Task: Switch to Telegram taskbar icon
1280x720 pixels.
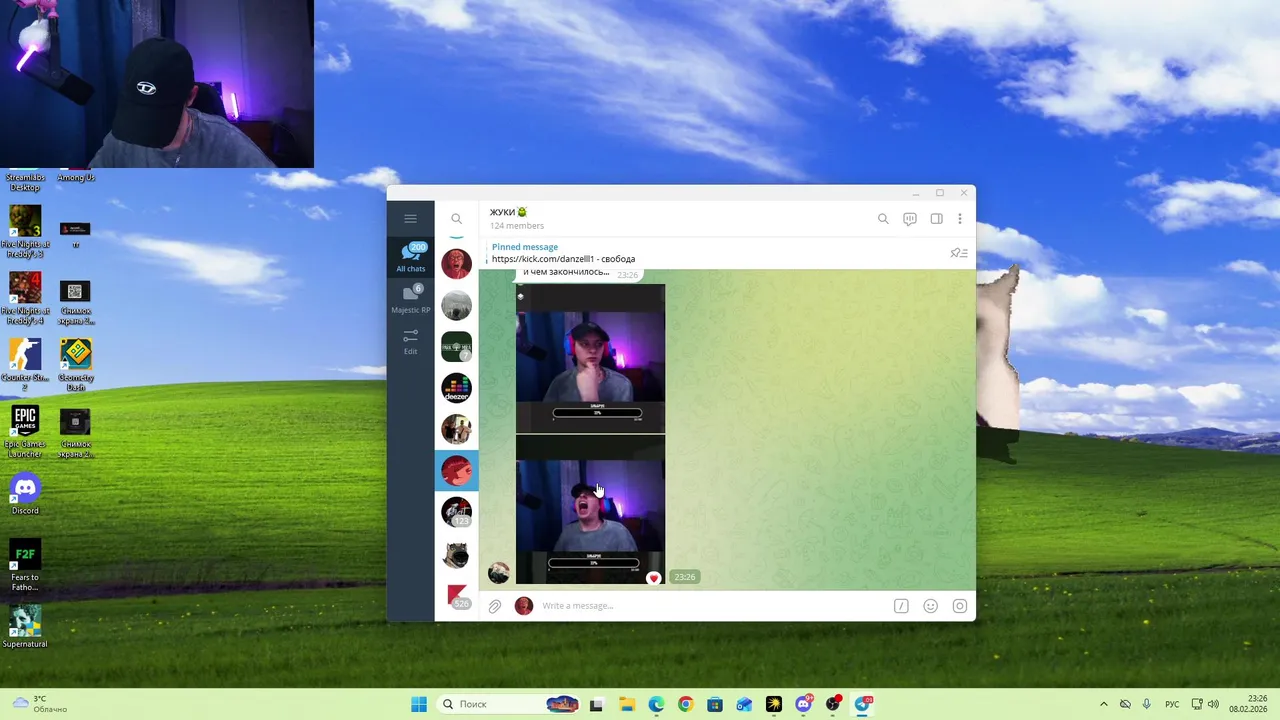Action: pos(862,704)
